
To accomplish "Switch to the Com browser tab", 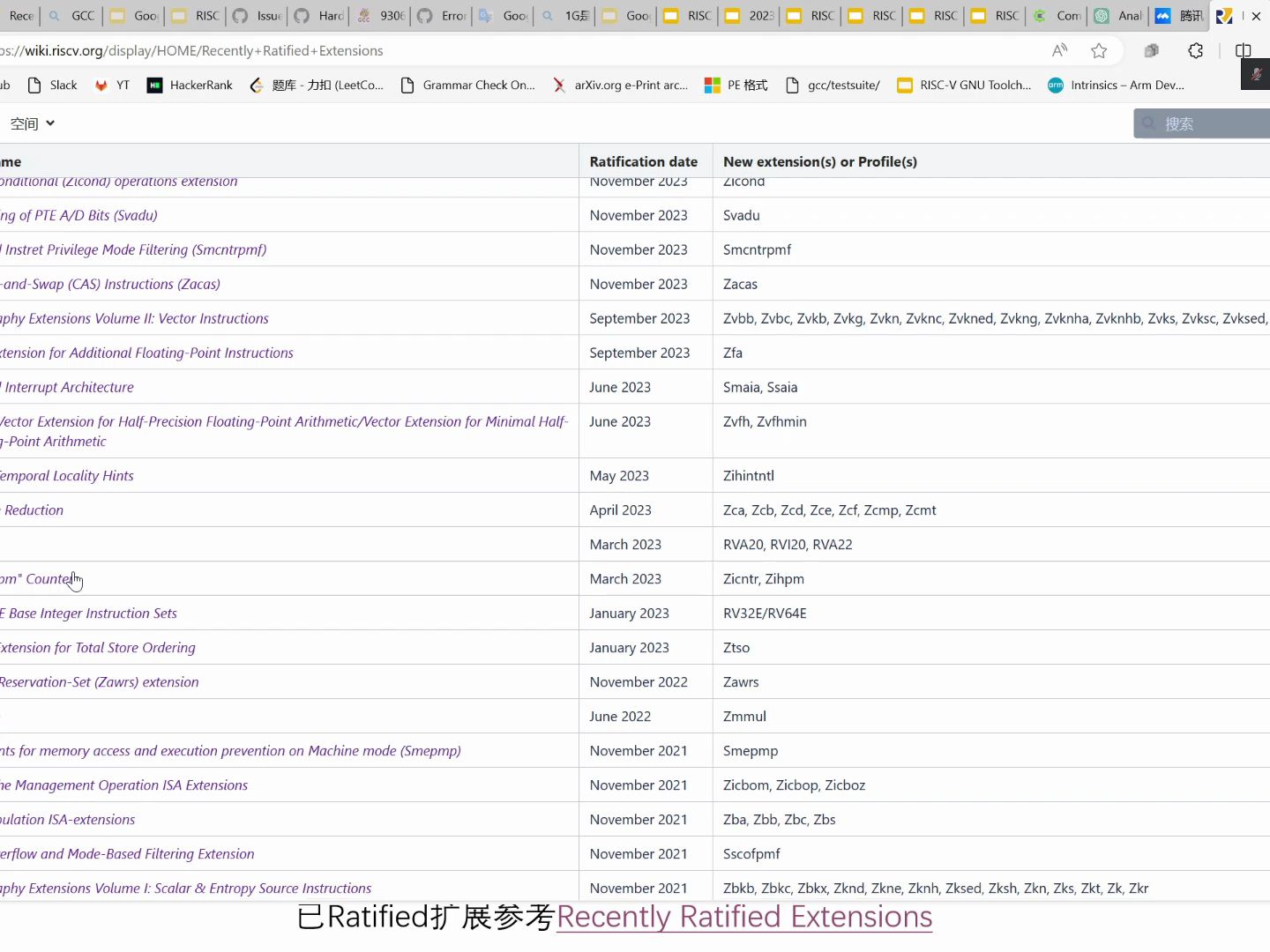I will coord(1057,16).
